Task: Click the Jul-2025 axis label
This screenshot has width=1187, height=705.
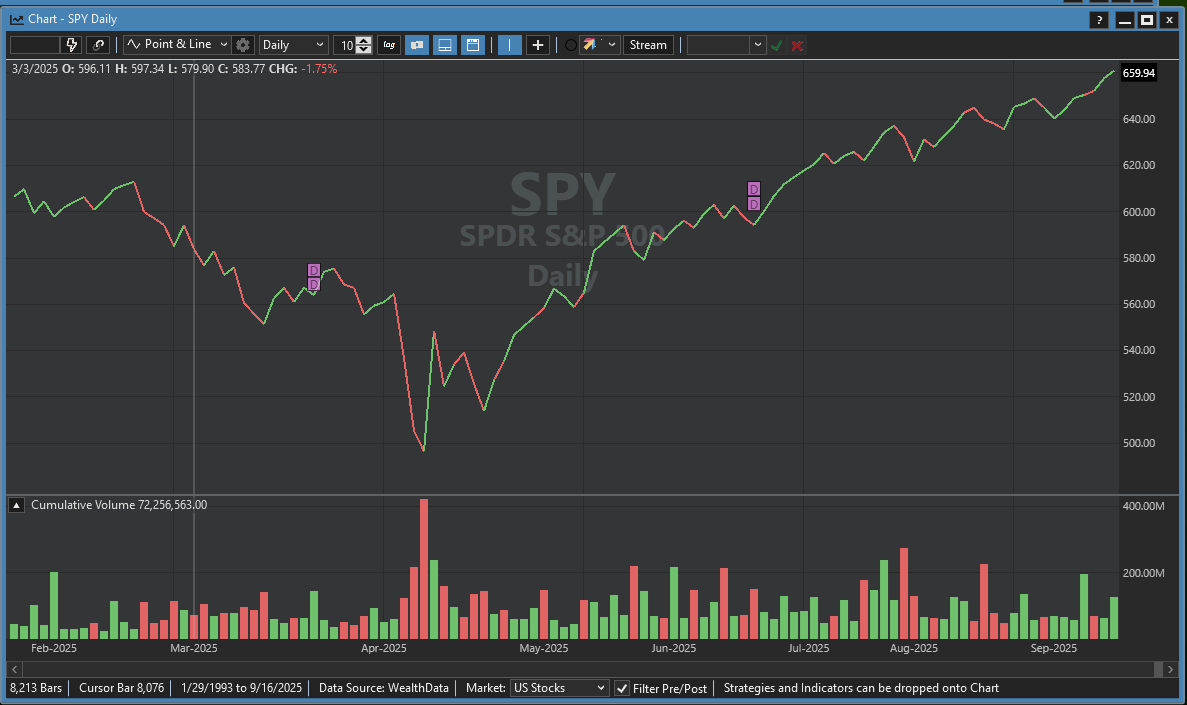Action: point(808,648)
